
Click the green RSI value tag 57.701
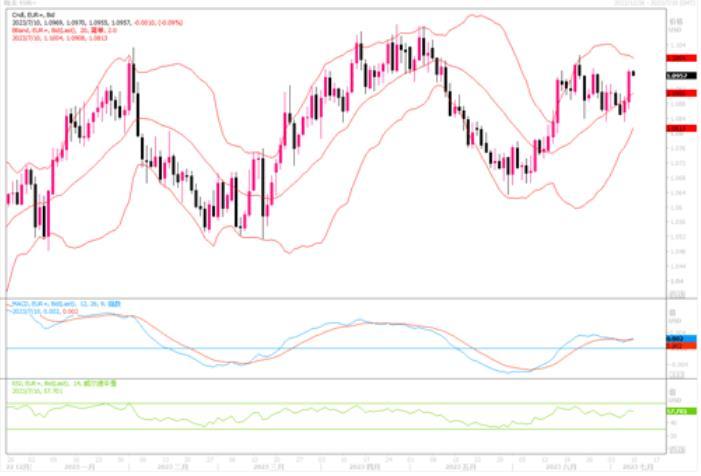[677, 410]
